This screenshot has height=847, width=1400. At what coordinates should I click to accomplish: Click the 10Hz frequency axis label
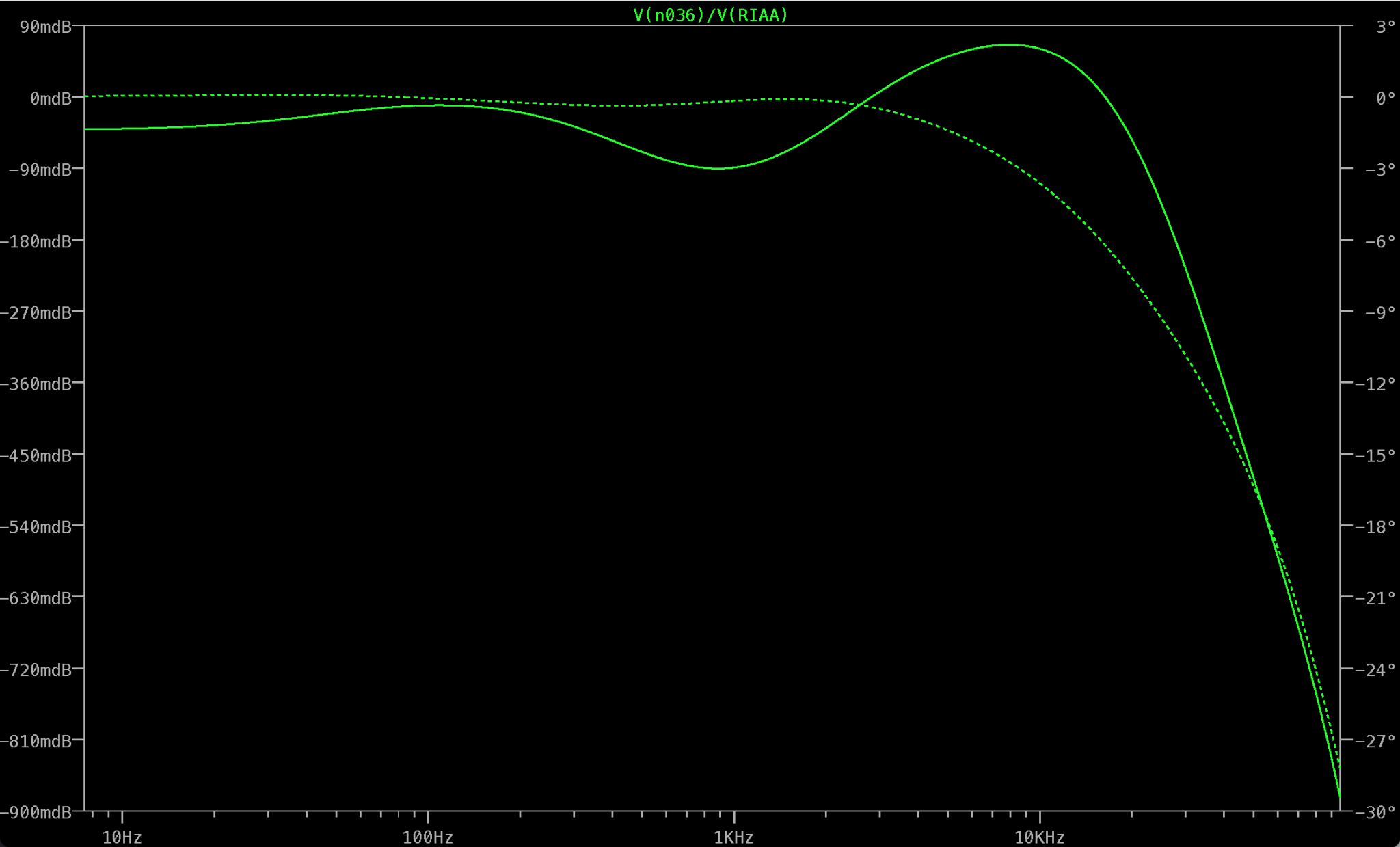(x=122, y=837)
